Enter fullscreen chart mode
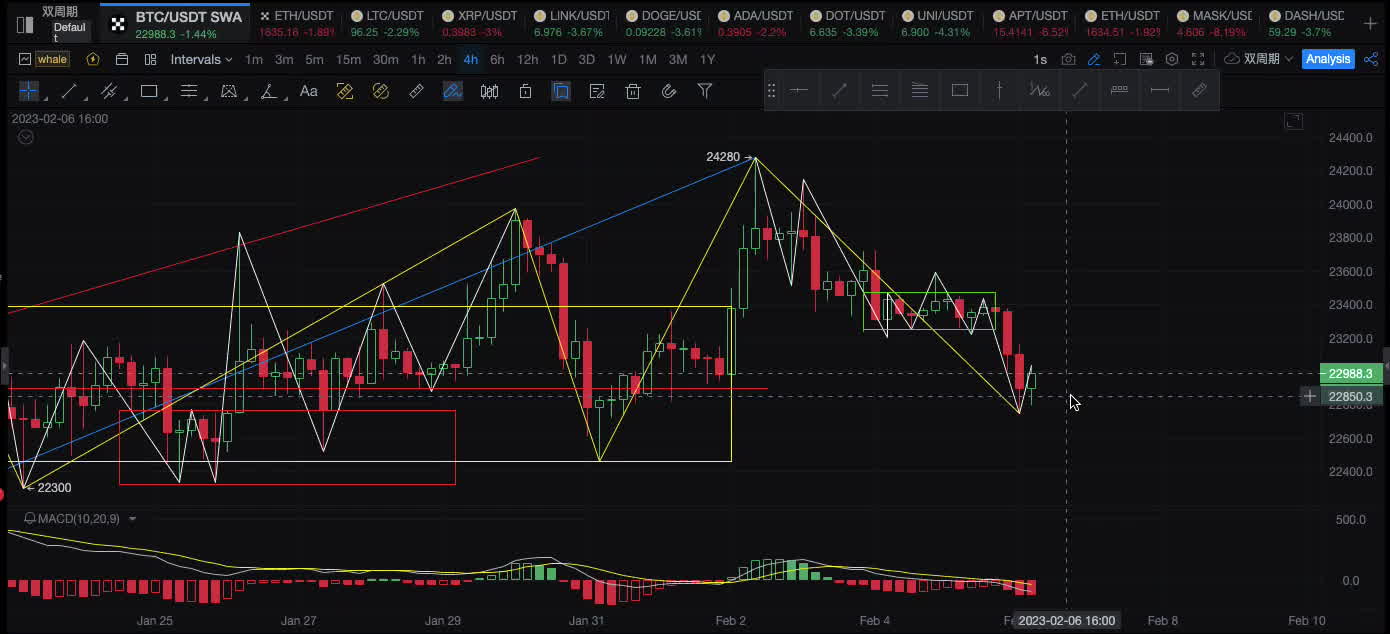The width and height of the screenshot is (1390, 634). click(1198, 59)
